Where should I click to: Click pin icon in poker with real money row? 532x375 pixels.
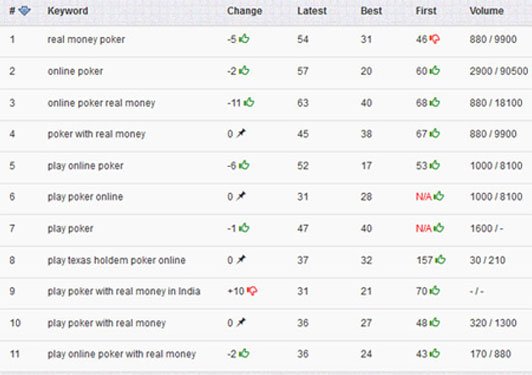click(x=241, y=133)
